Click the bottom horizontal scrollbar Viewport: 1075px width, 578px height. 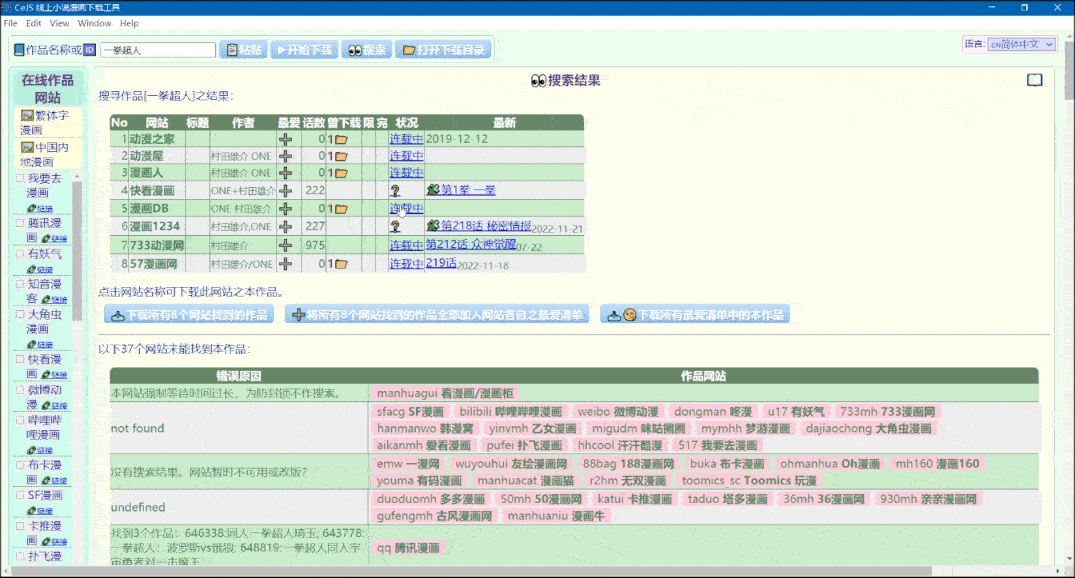(x=473, y=571)
